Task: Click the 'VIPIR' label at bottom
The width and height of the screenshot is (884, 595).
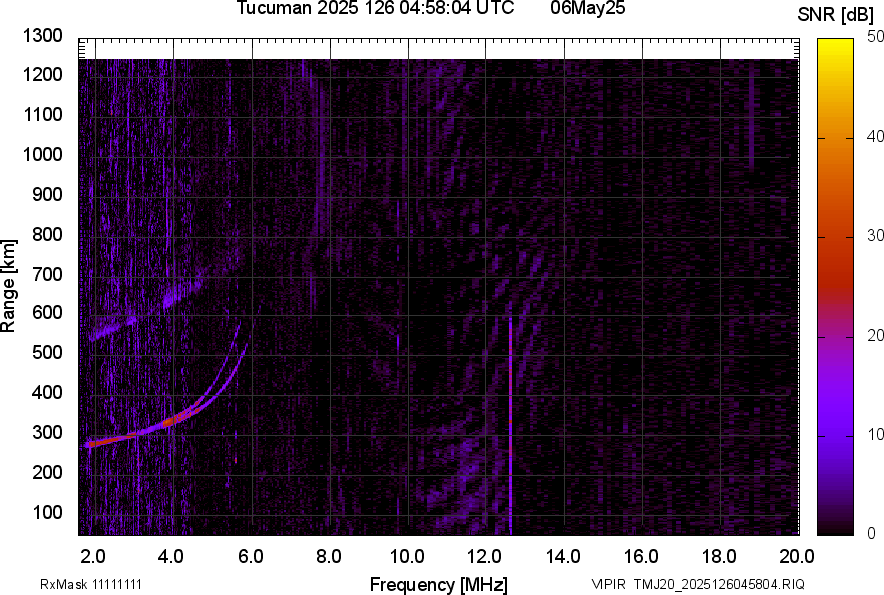Action: point(608,584)
